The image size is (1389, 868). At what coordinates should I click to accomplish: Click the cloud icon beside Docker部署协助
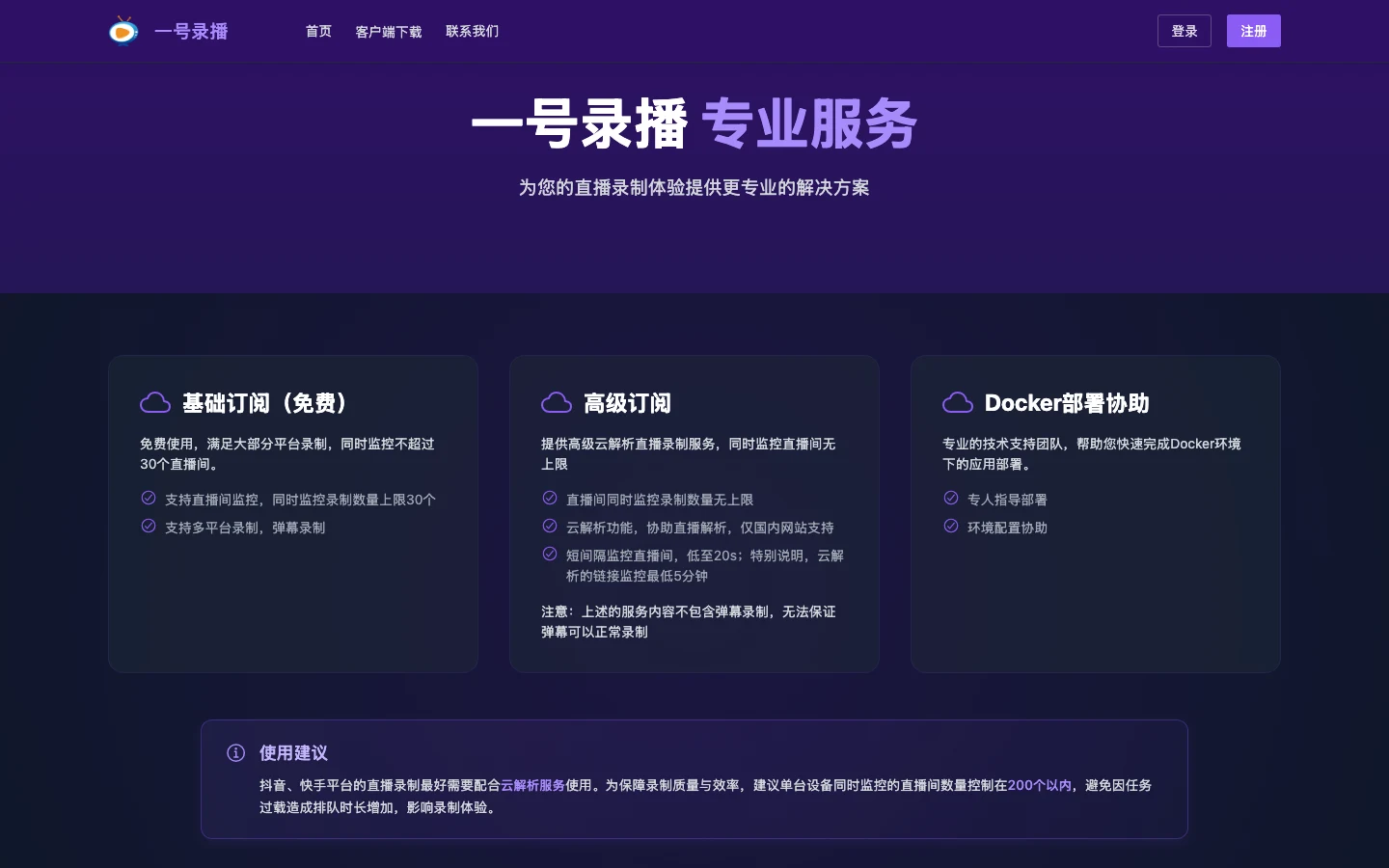point(958,402)
